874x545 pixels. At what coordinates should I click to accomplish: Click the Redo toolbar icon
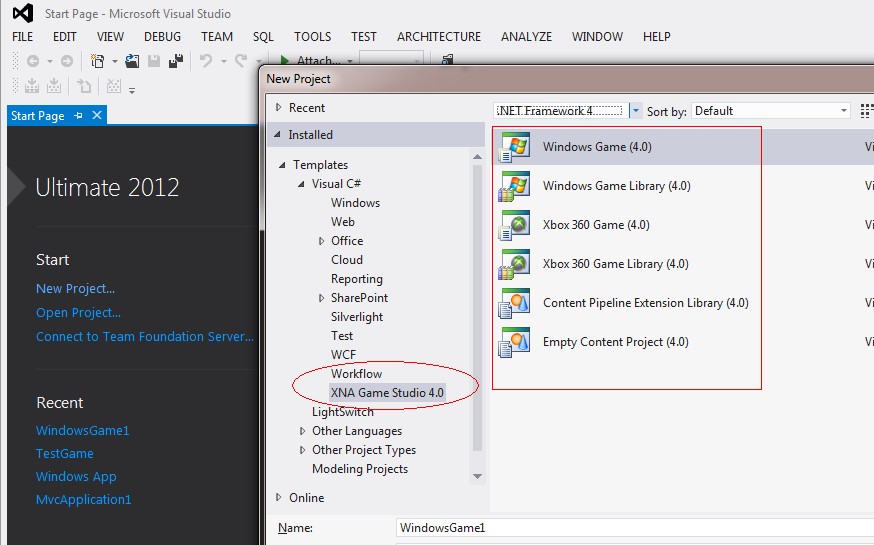pyautogui.click(x=241, y=61)
